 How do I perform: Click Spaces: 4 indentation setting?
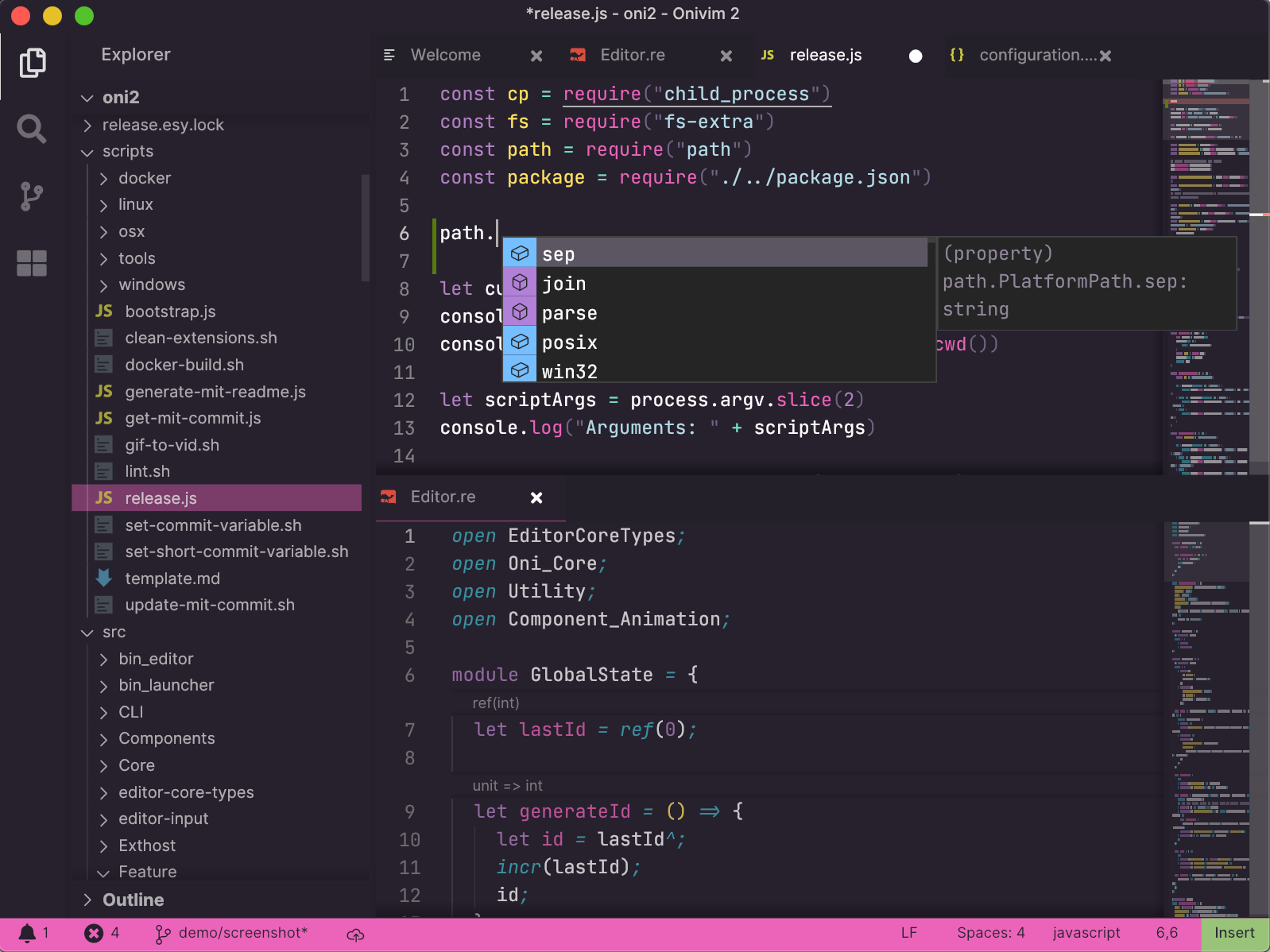[x=990, y=933]
